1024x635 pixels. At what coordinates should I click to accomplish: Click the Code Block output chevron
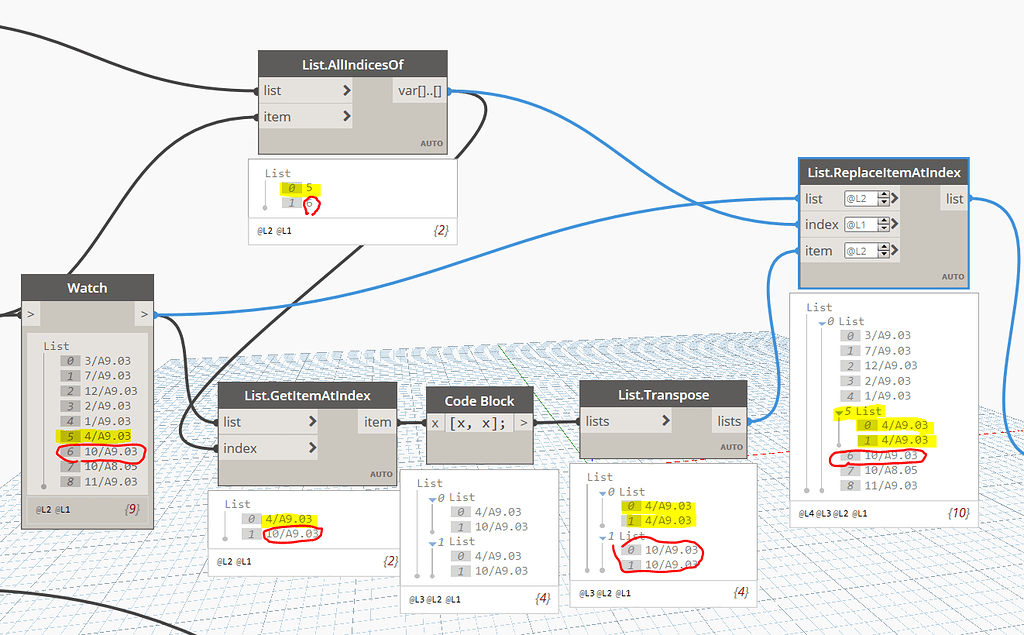point(521,421)
